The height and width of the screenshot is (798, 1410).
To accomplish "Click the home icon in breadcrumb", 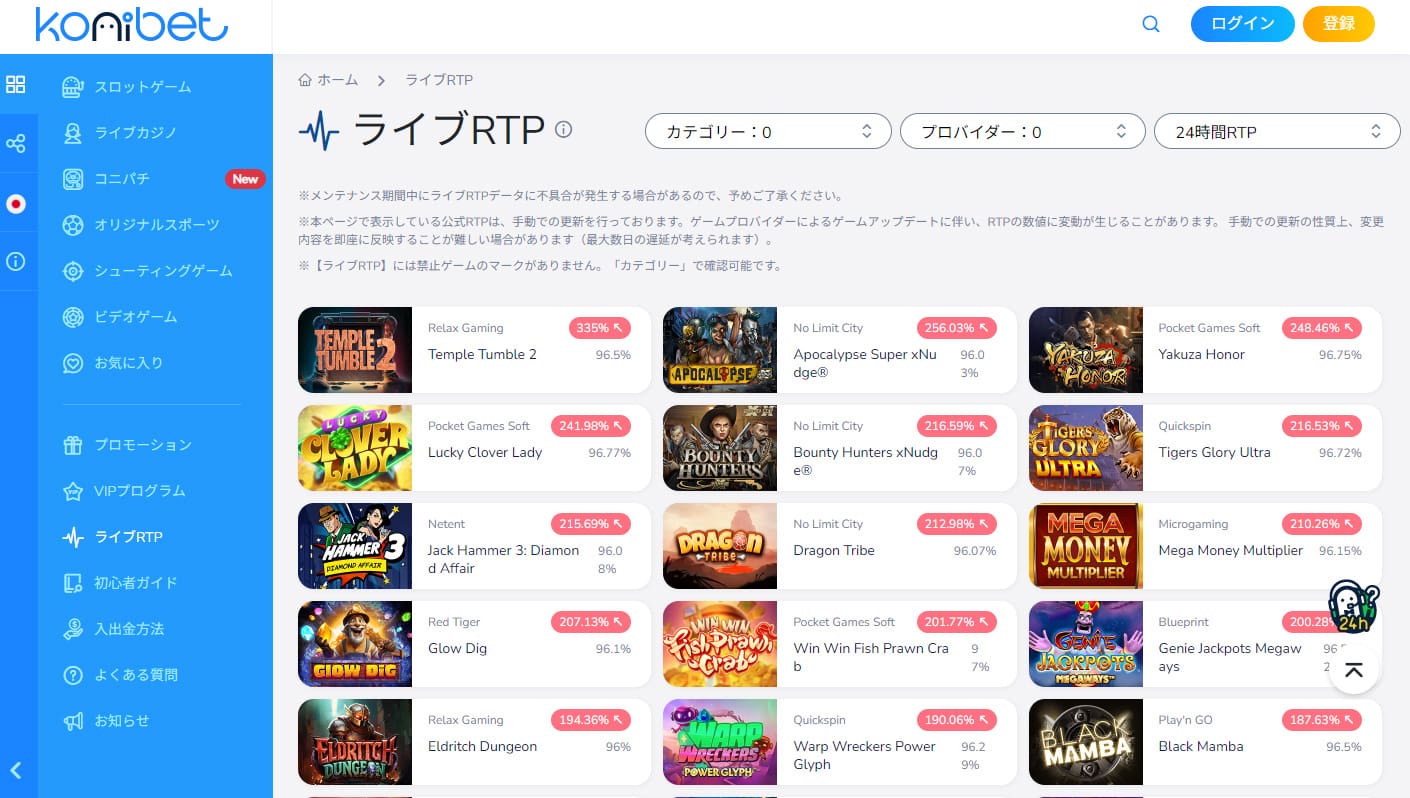I will pyautogui.click(x=306, y=80).
